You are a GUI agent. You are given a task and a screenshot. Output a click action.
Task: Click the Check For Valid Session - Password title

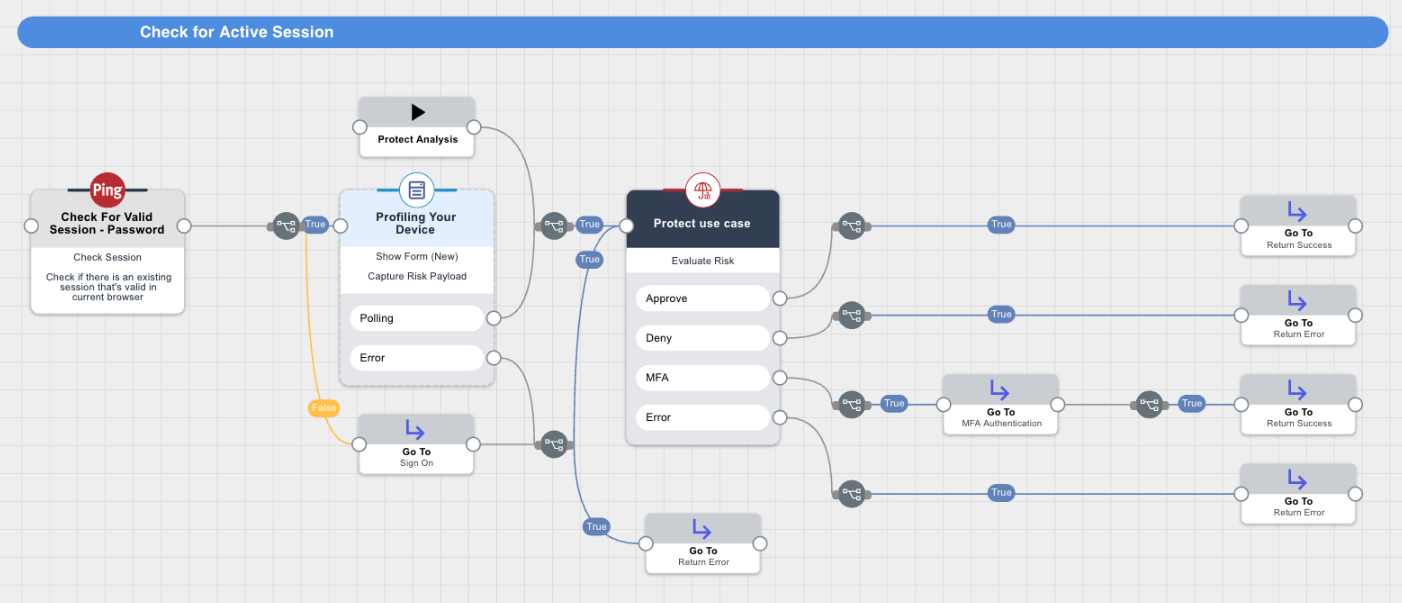pos(107,223)
